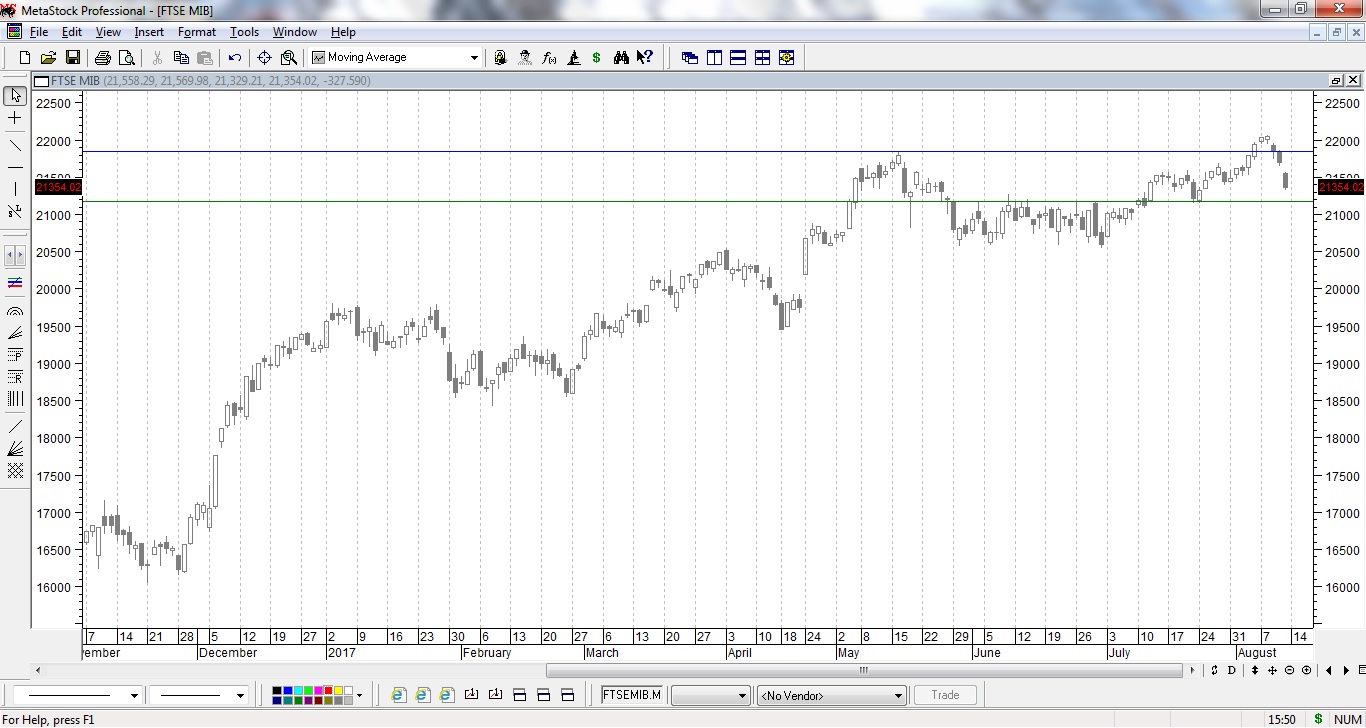Open the Tools menu

point(245,32)
